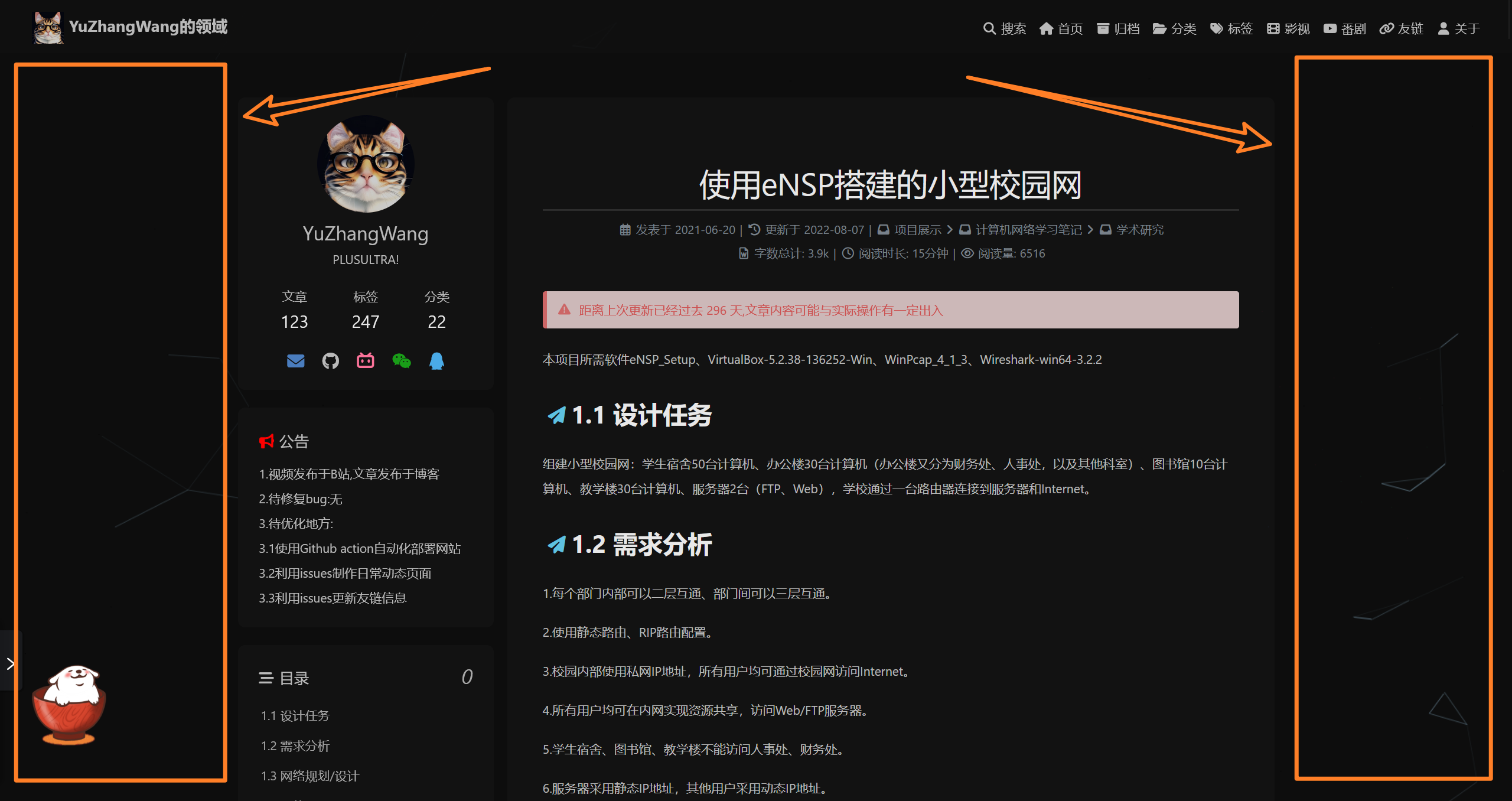Open the 归档 archive page

1118,28
